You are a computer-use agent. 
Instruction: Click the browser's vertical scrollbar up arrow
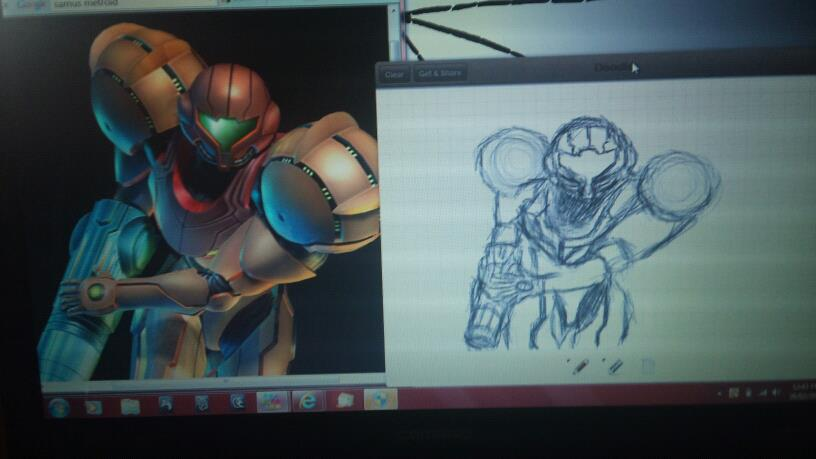pos(393,10)
